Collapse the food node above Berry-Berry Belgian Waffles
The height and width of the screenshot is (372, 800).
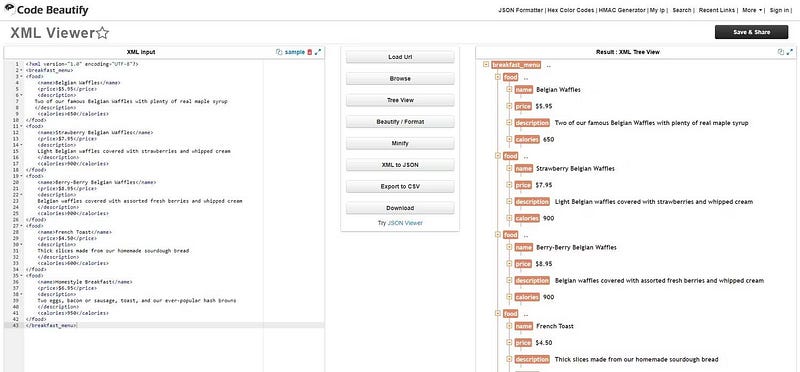tap(497, 235)
